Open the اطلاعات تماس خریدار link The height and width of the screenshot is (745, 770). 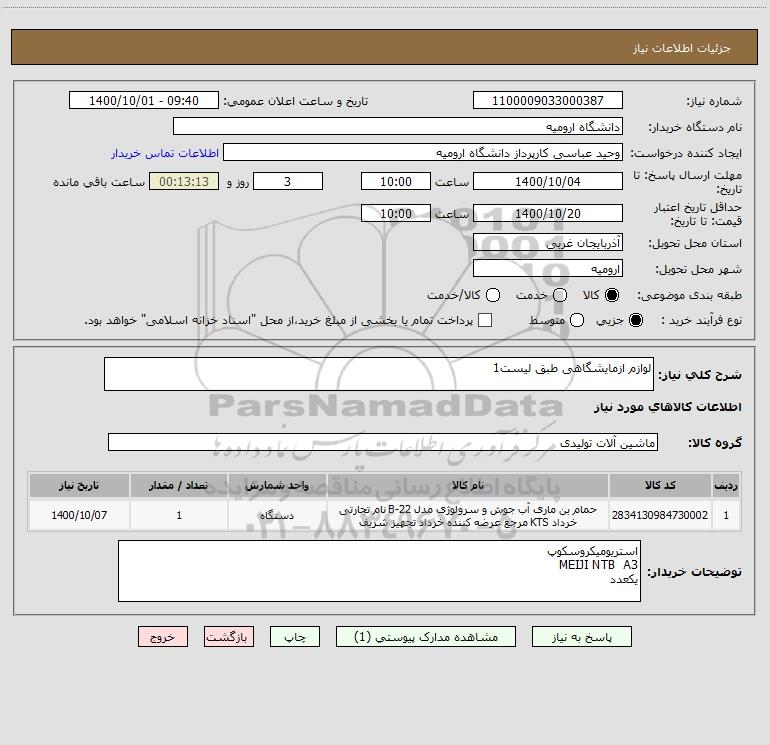165,153
